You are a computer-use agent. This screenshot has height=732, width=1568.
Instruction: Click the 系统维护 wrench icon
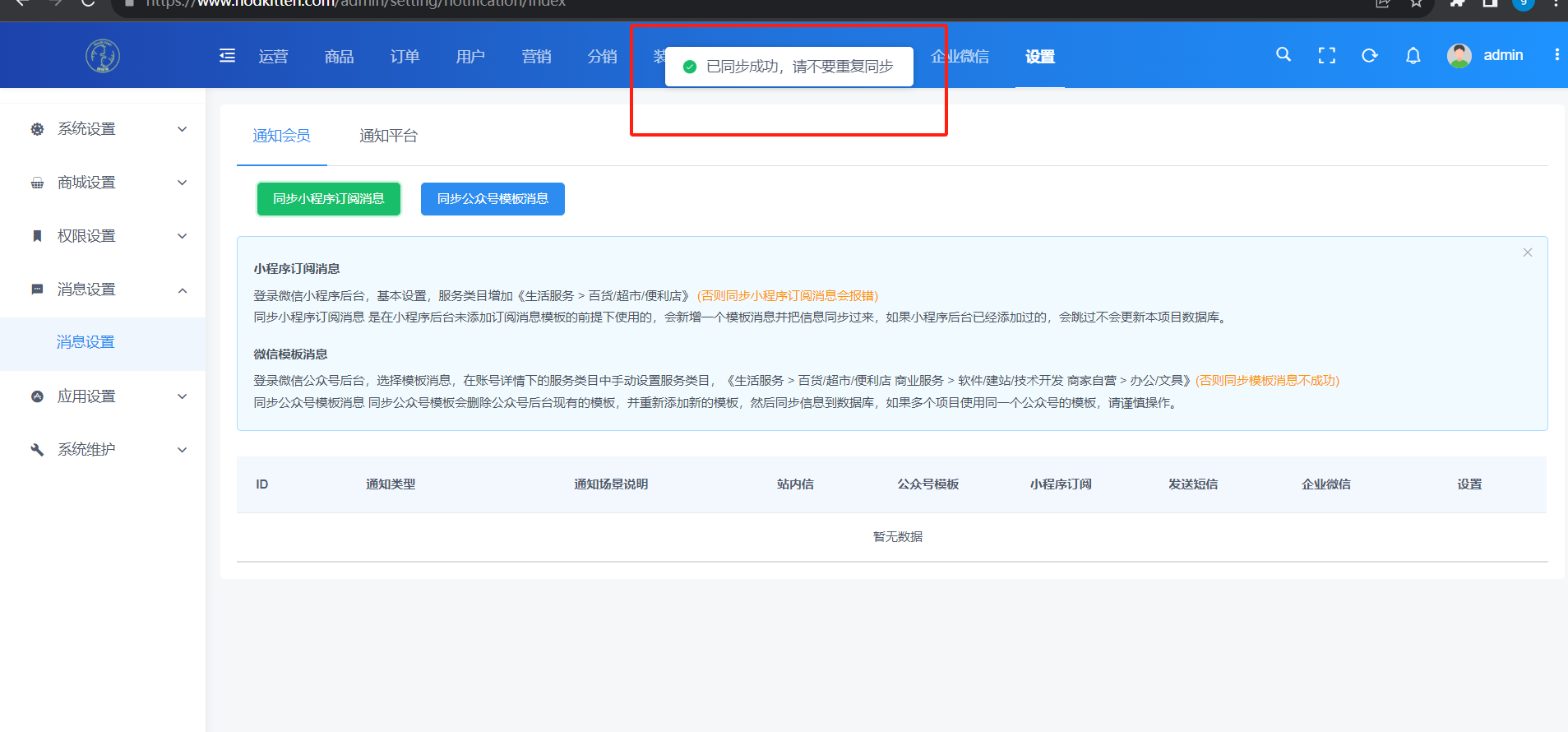37,450
